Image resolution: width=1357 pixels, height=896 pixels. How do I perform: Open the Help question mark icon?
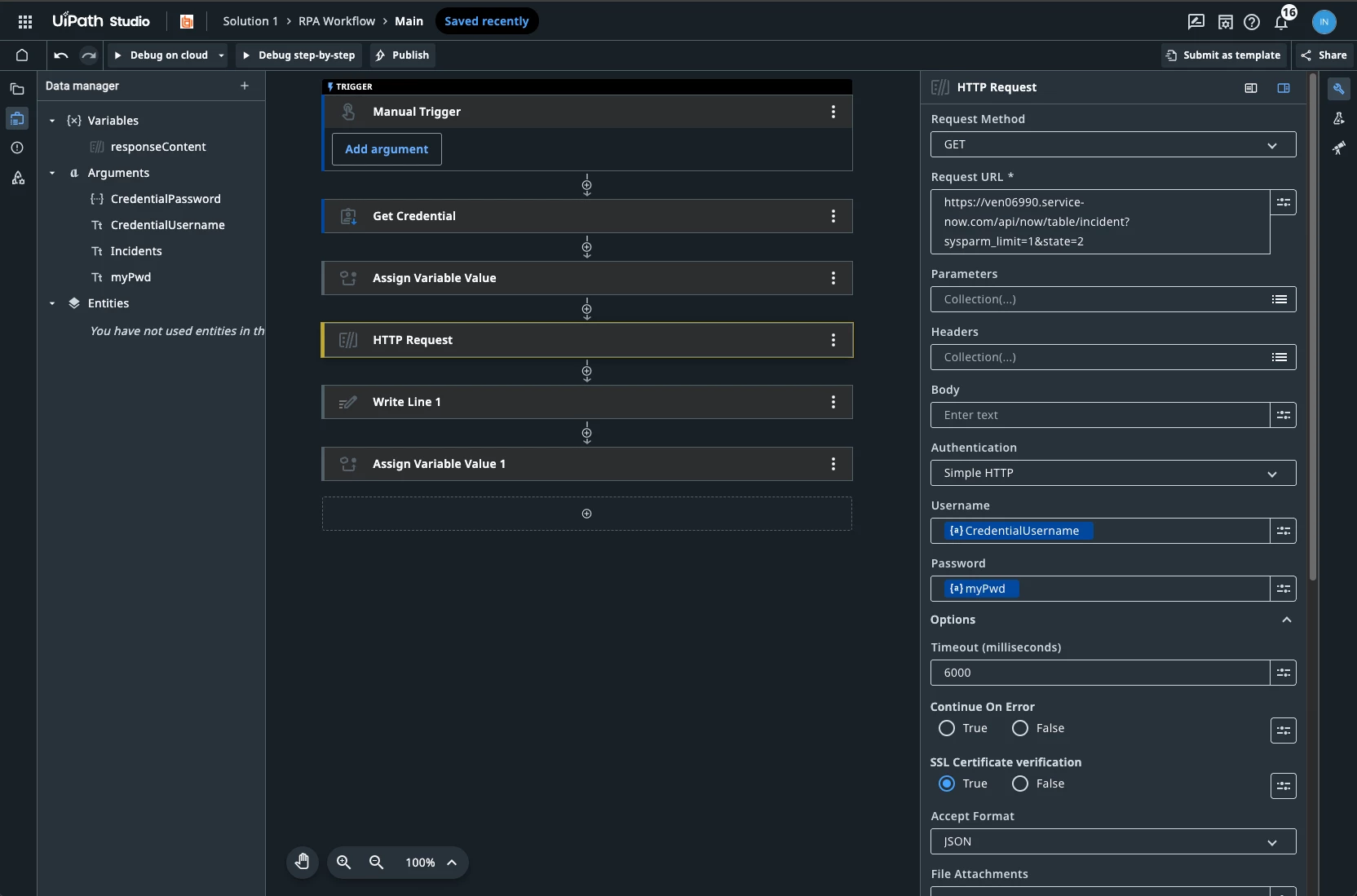(1252, 22)
